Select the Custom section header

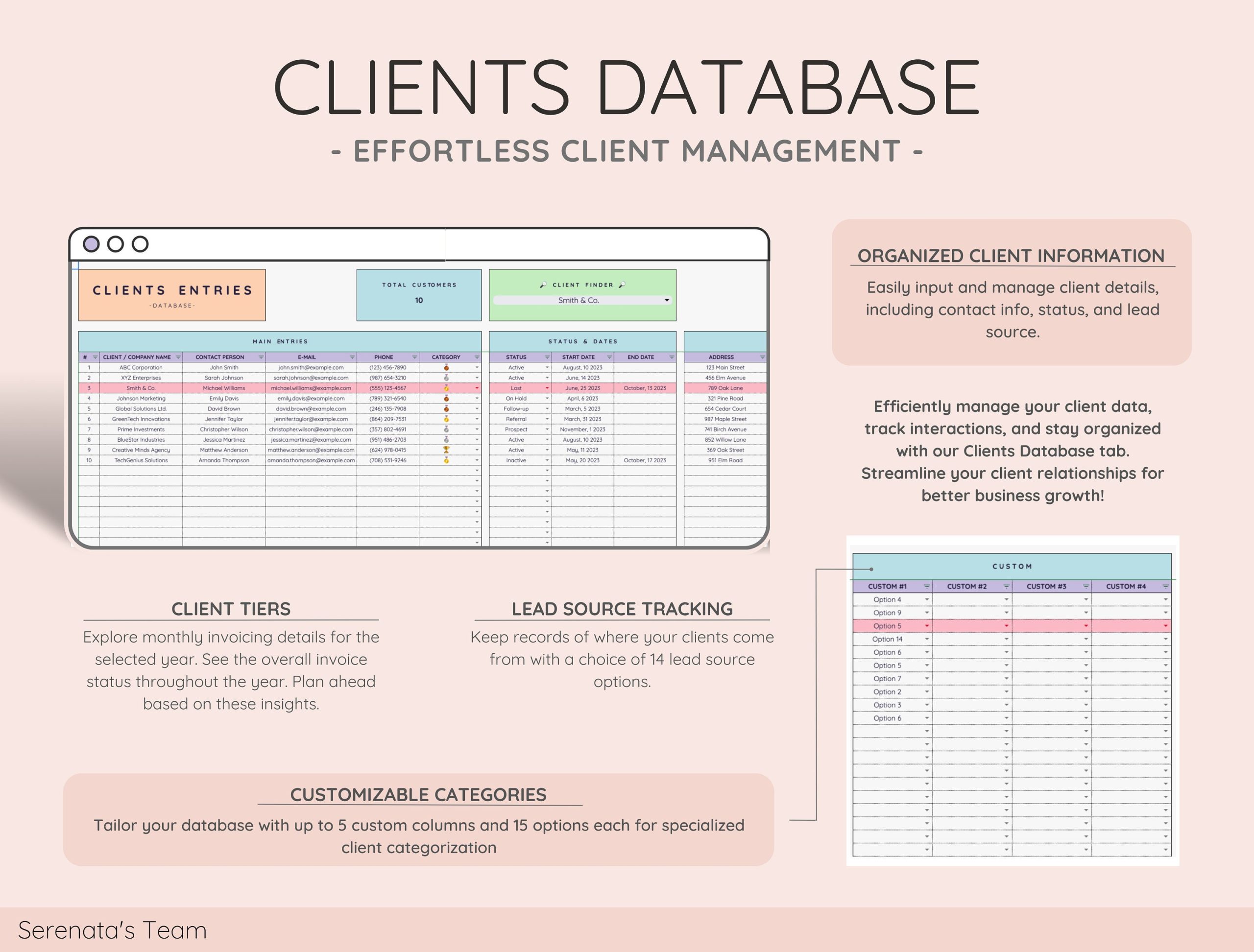1012,566
